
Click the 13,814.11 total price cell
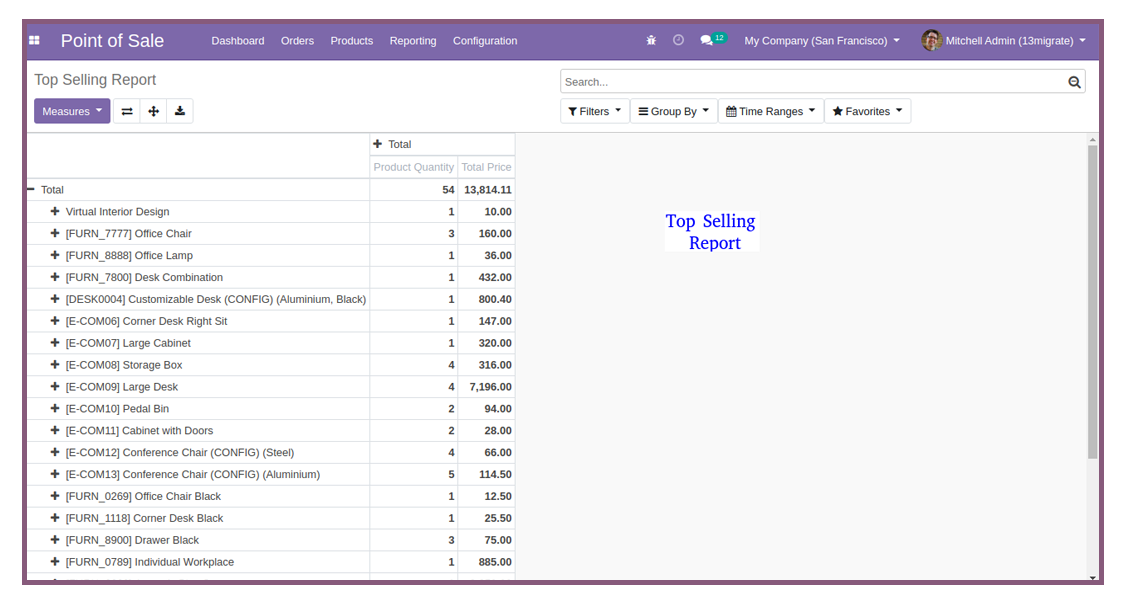[x=486, y=190]
